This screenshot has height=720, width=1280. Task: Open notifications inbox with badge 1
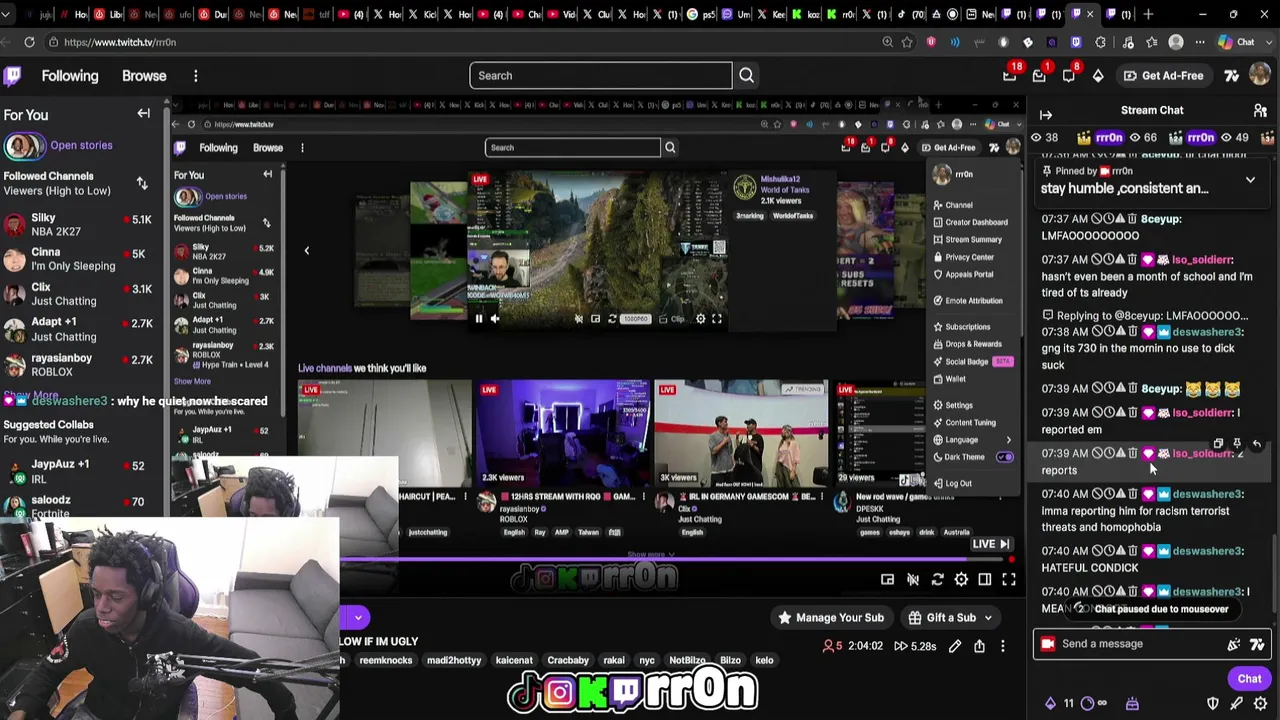click(1039, 76)
